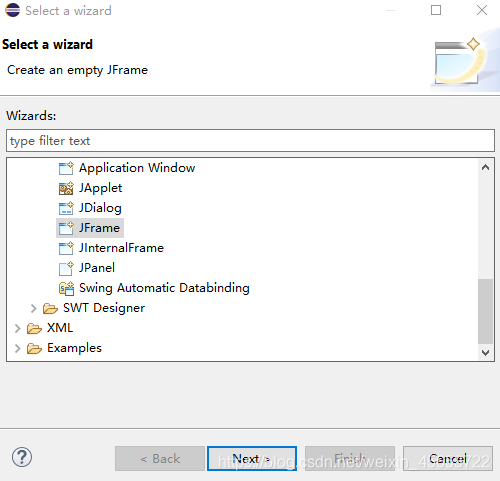Viewport: 500px width, 481px height.
Task: Select the Application Window entry
Action: click(x=137, y=168)
